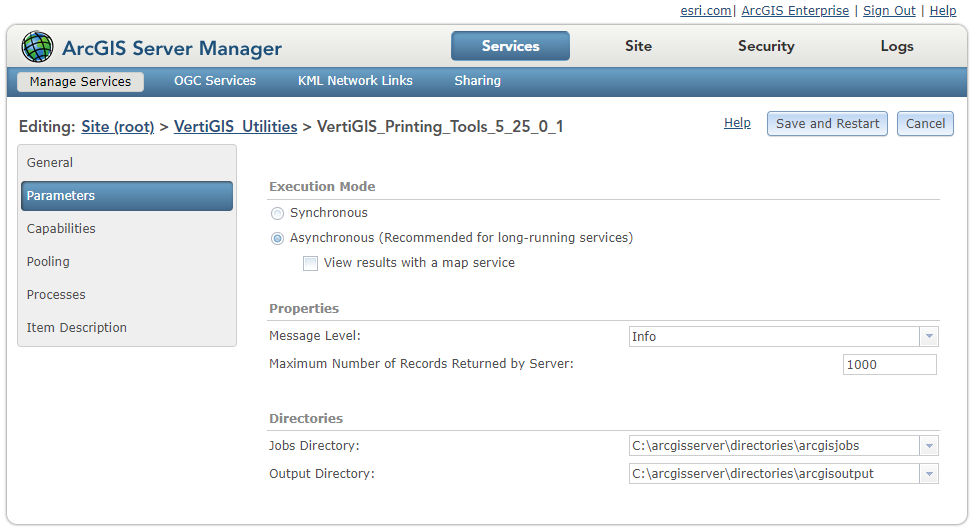The height and width of the screenshot is (529, 975).
Task: Open the Help link beside Save and Restart
Action: point(737,123)
